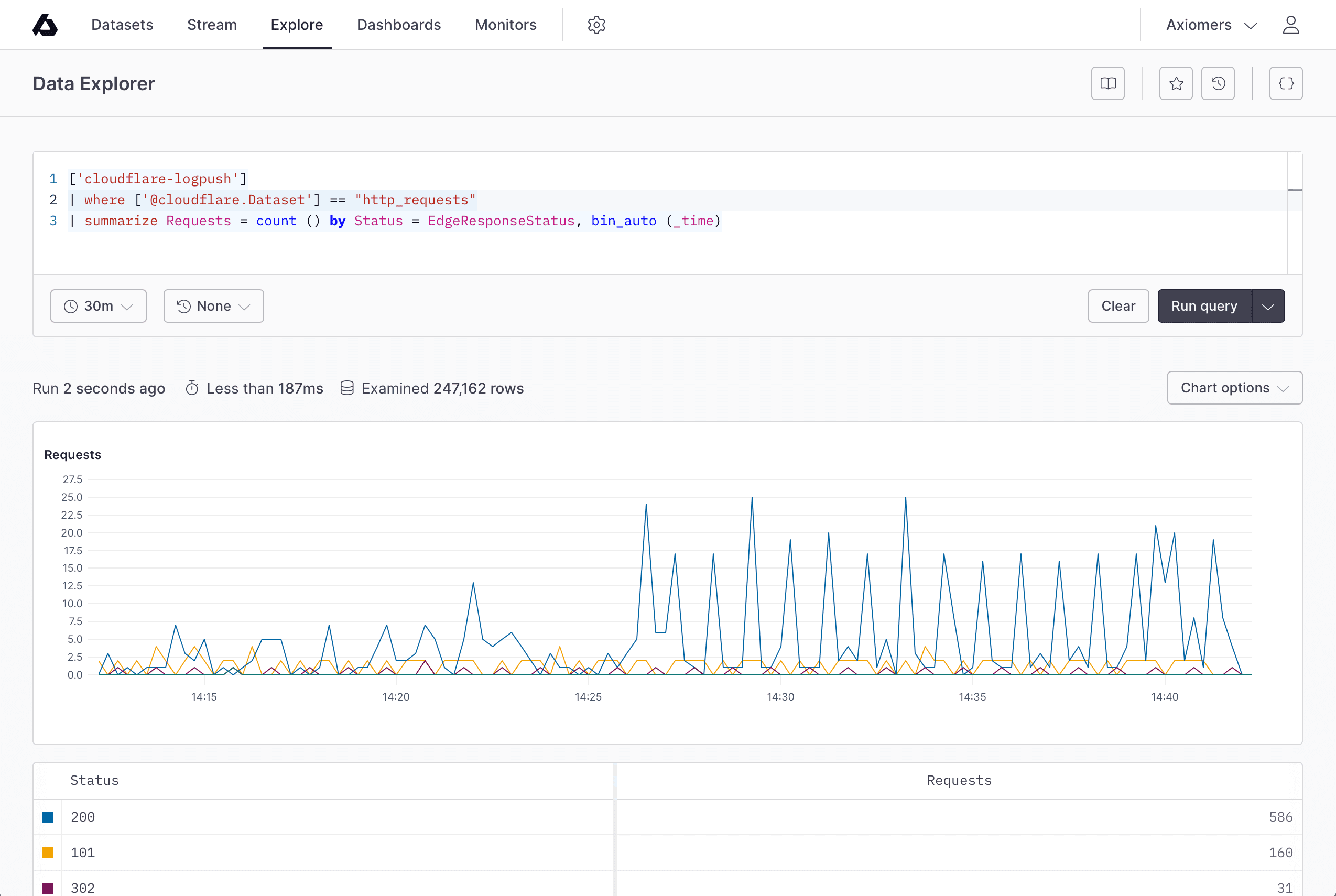
Task: Open the None comparison dropdown
Action: (x=214, y=305)
